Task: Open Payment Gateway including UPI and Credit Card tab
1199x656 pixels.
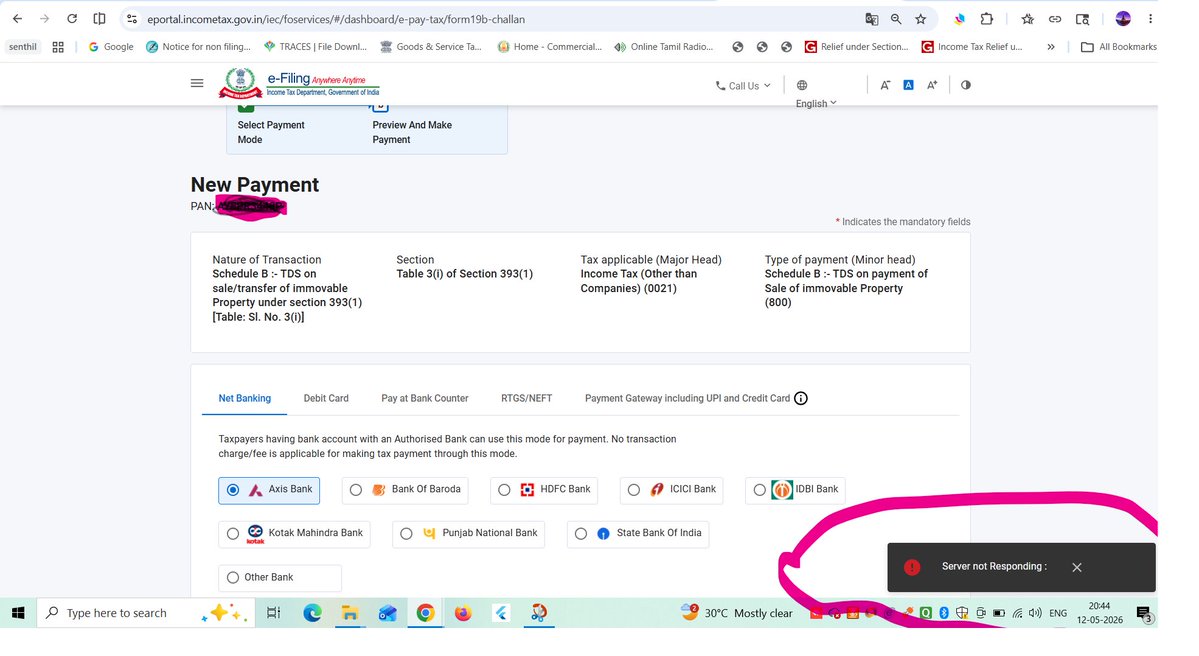Action: tap(687, 398)
